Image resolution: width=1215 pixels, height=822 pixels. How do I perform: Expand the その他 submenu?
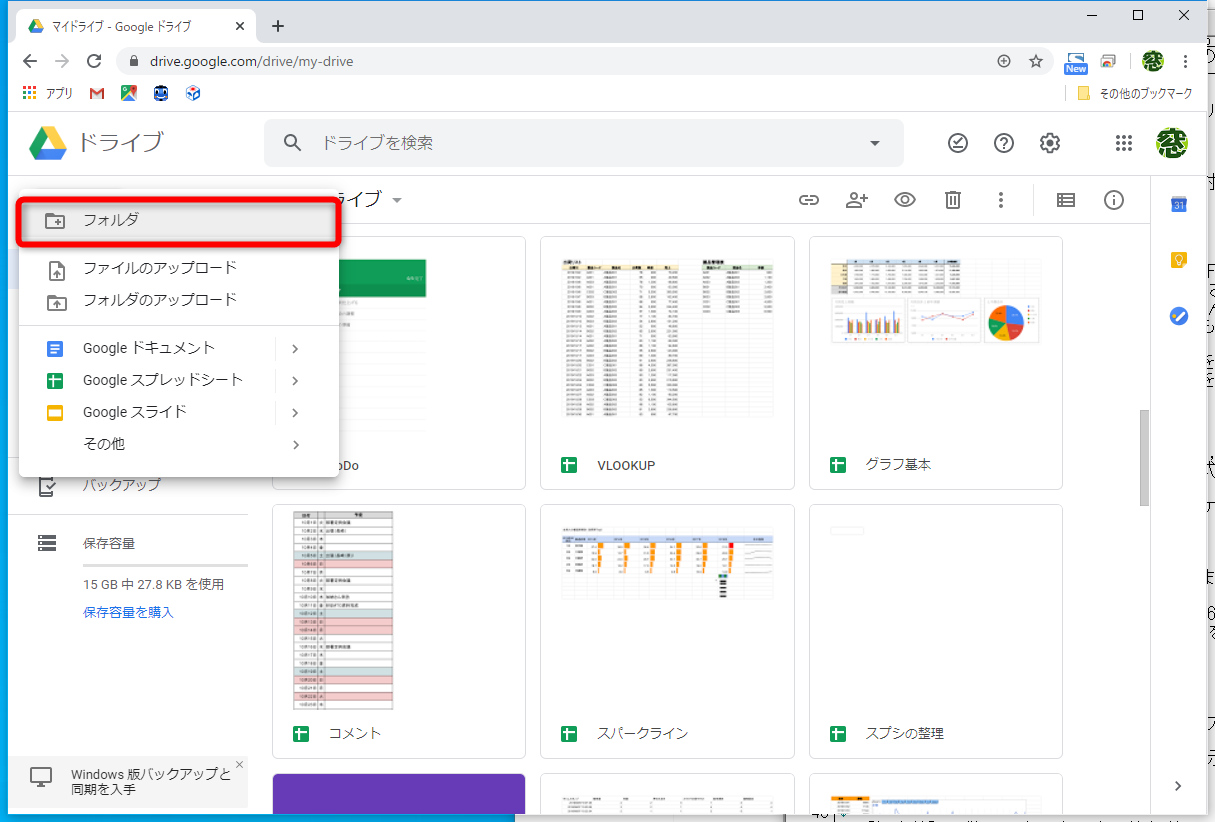[x=105, y=444]
